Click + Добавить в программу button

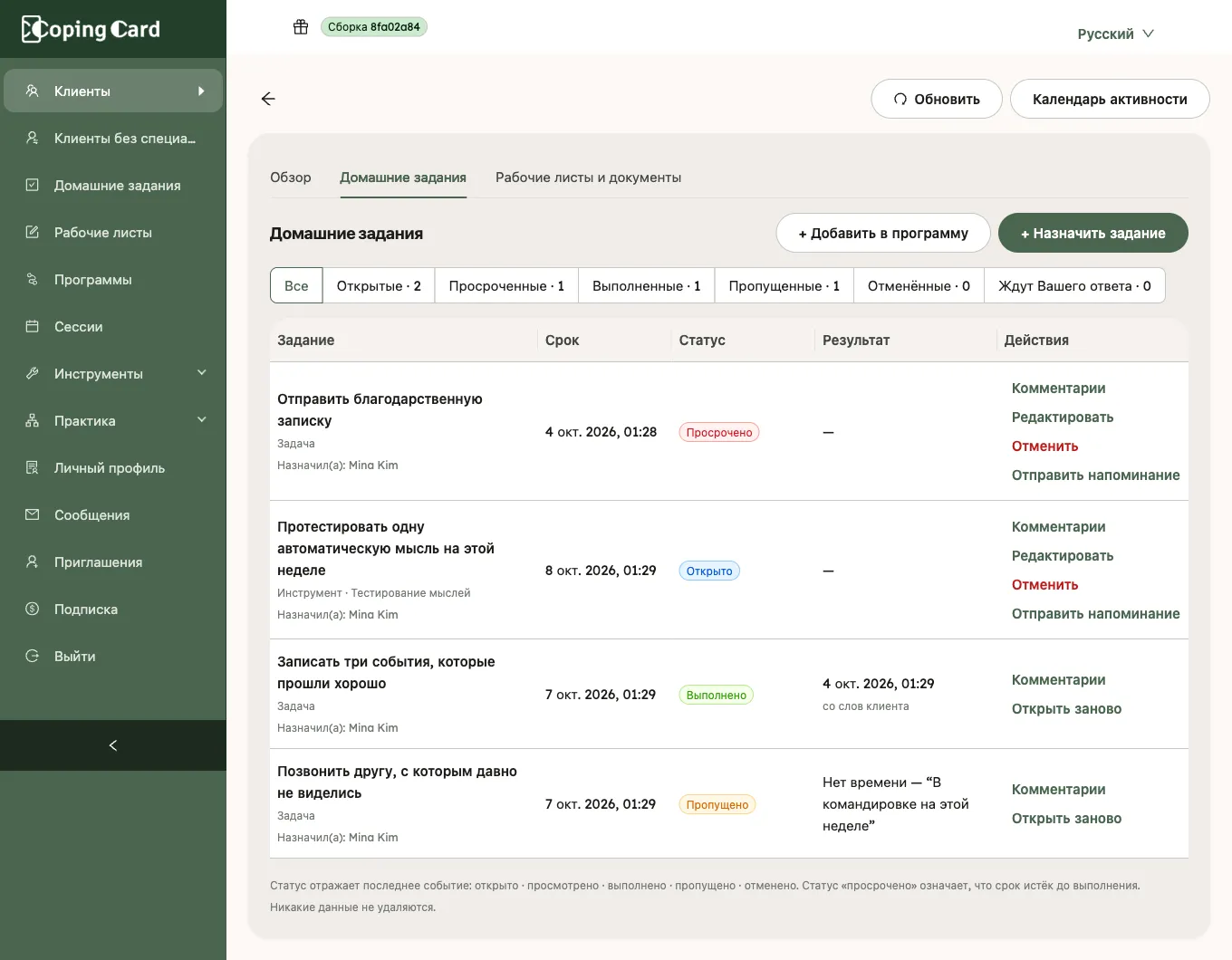click(883, 233)
